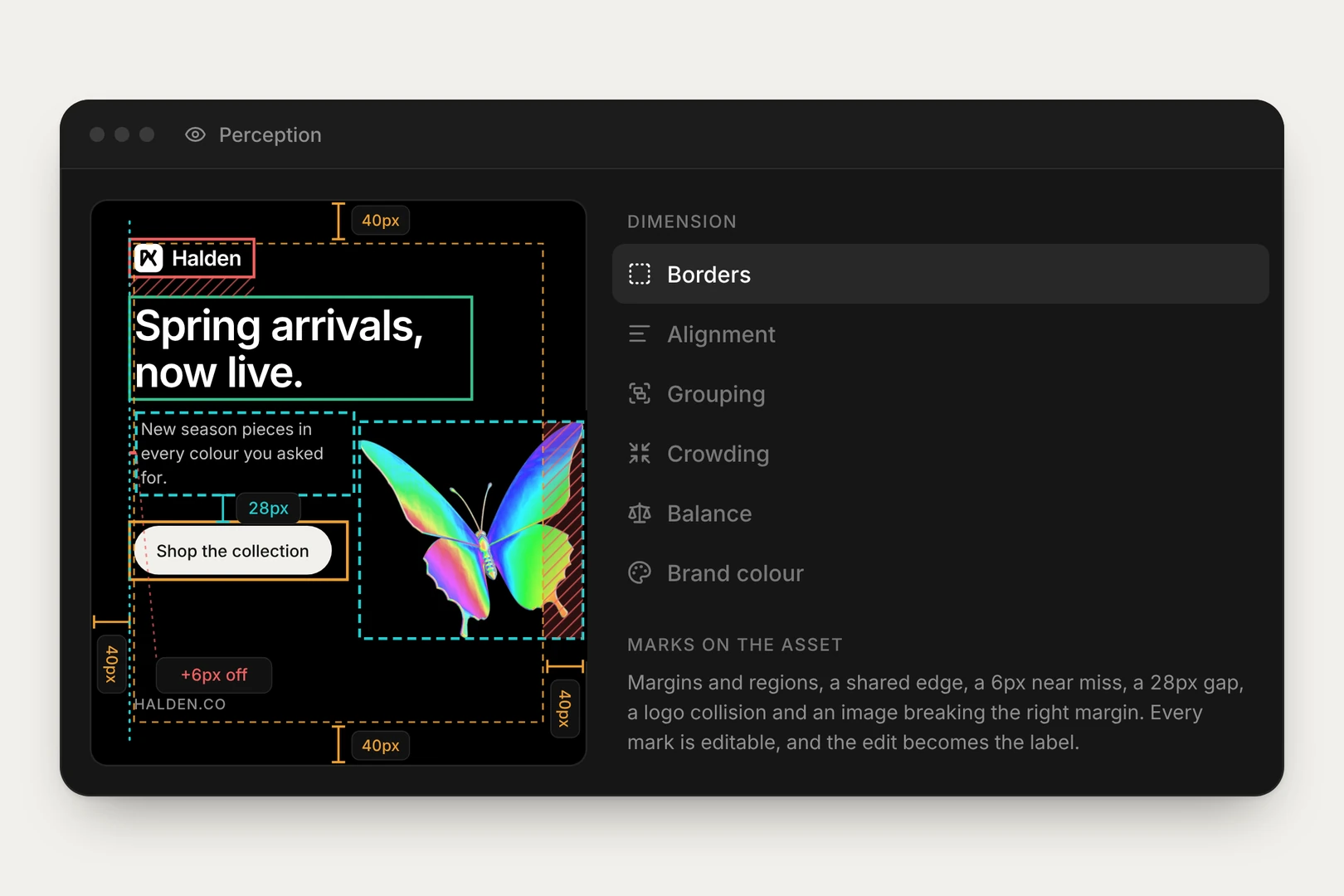Click the Alignment lines icon
The width and height of the screenshot is (1344, 896).
[x=640, y=334]
